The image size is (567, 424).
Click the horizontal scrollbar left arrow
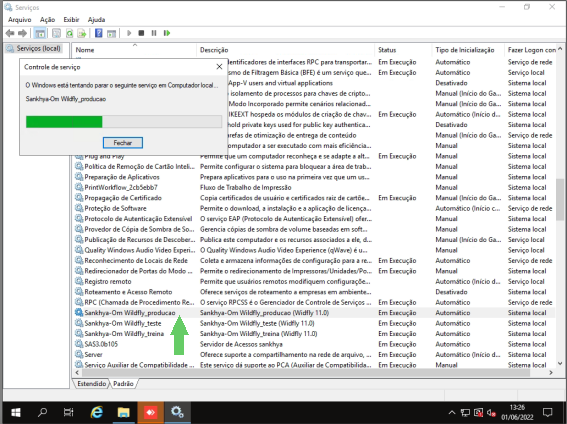pyautogui.click(x=77, y=372)
